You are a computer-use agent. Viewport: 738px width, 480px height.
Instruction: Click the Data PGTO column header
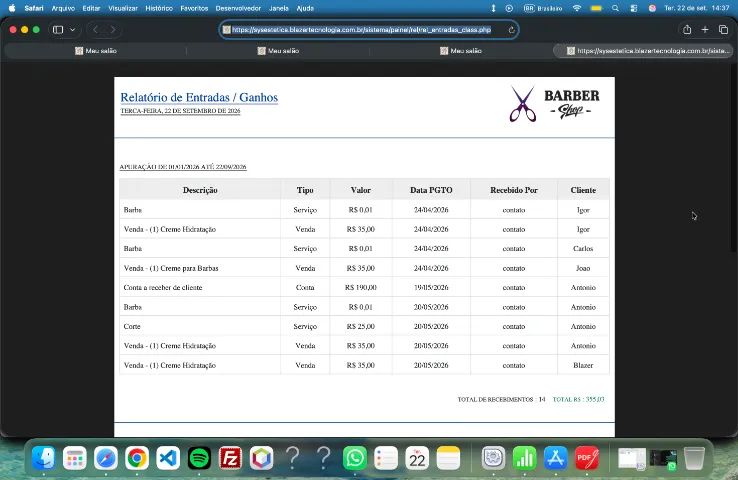pyautogui.click(x=431, y=190)
